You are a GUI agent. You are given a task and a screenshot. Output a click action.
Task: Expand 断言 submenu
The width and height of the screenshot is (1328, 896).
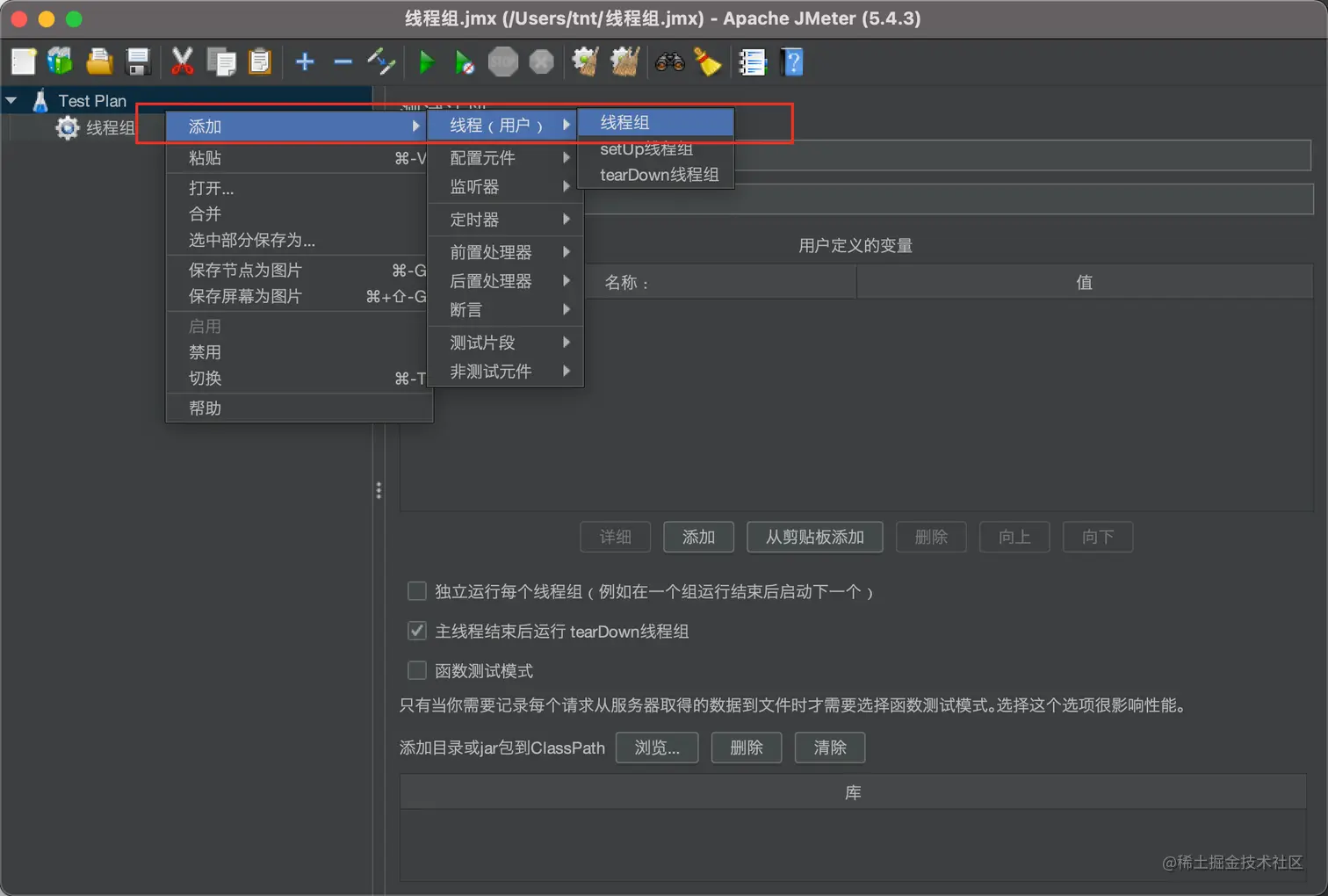point(505,310)
